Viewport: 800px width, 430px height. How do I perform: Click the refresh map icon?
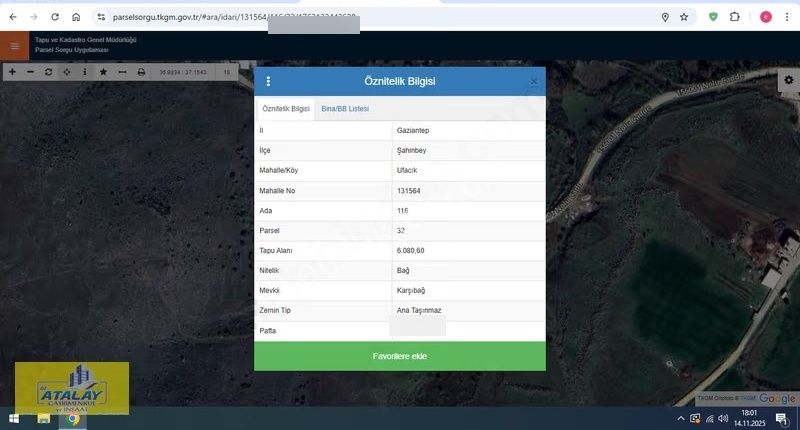tap(48, 72)
